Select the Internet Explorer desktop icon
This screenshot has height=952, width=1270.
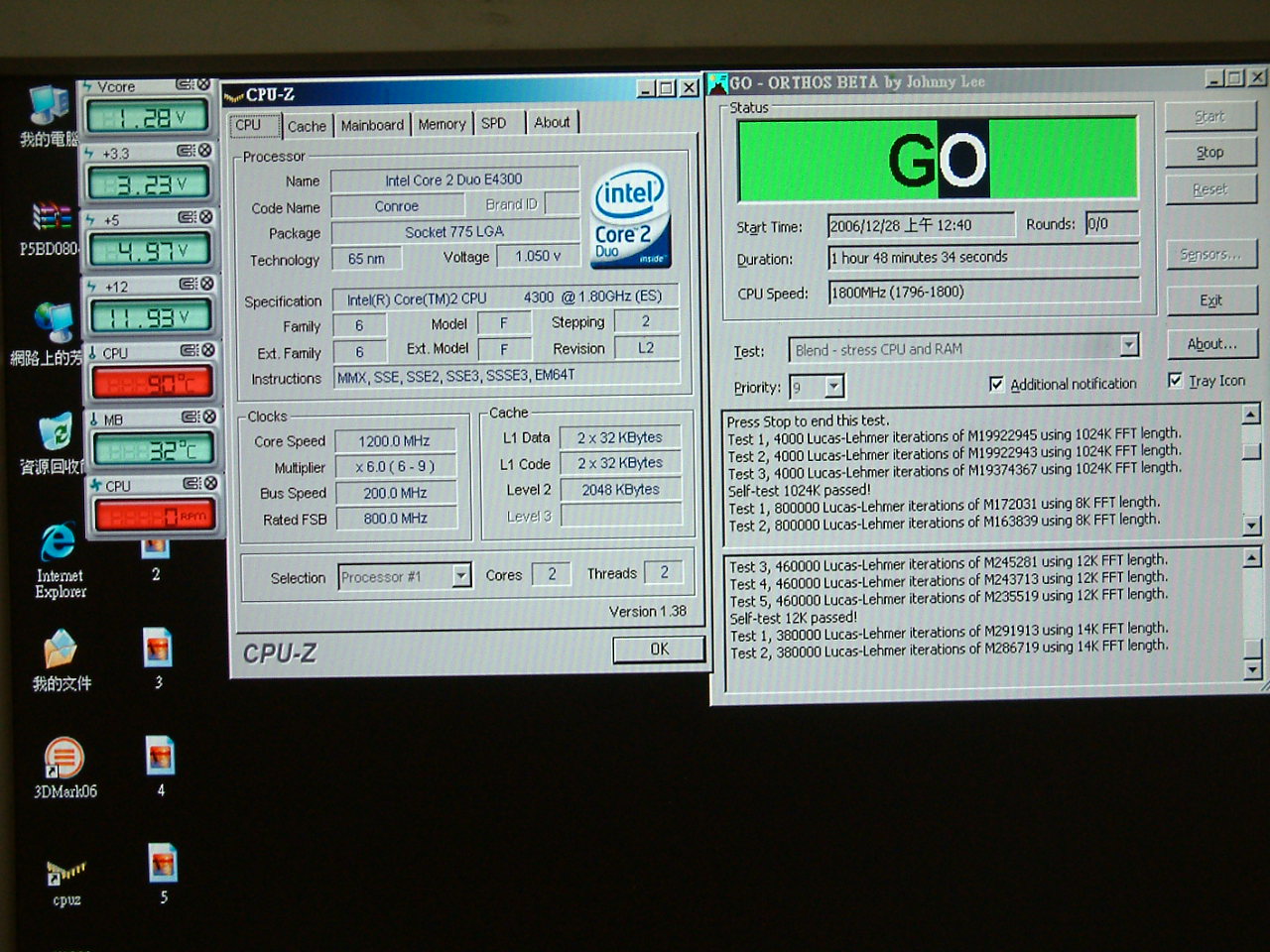coord(60,561)
